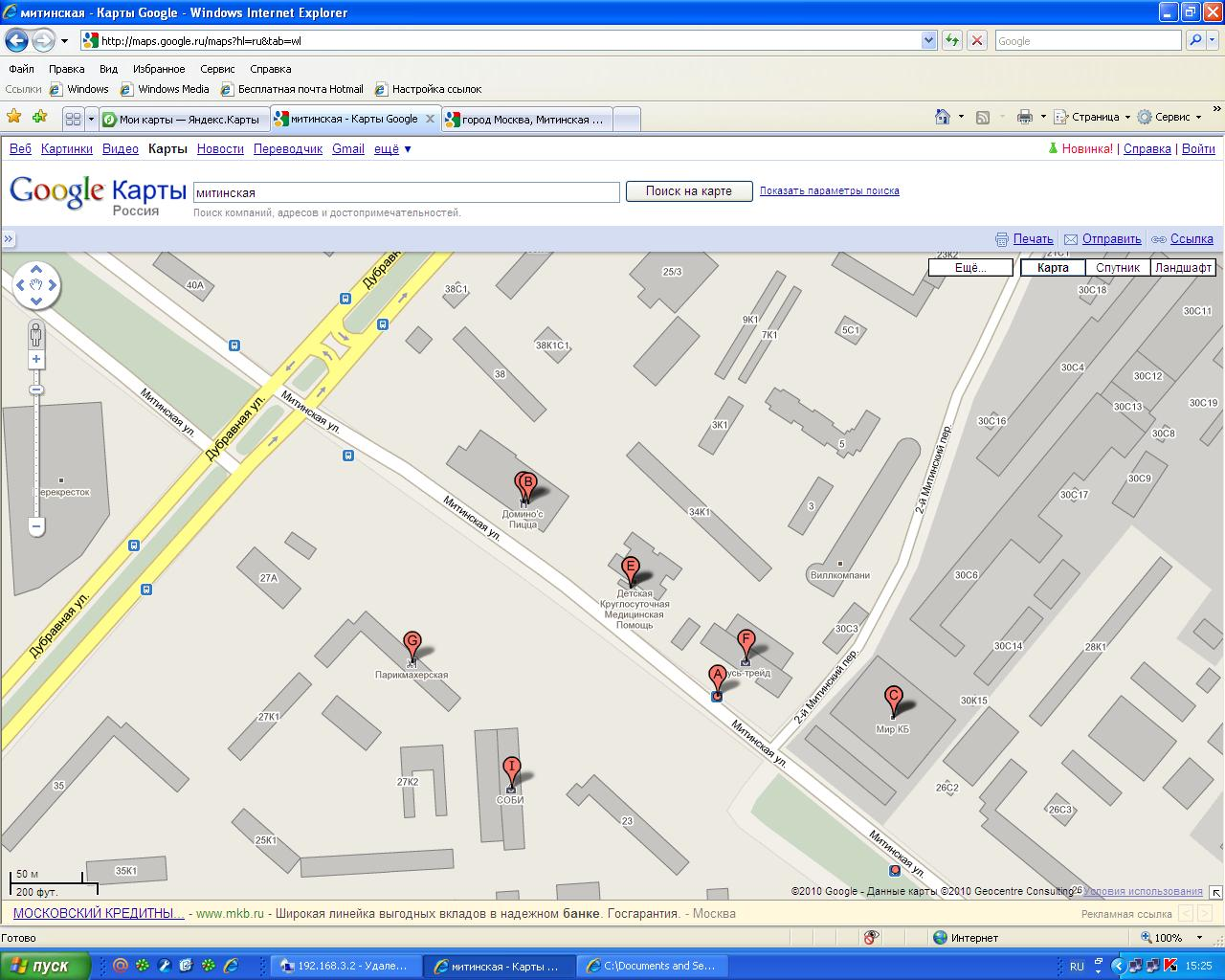Click the map pan control compass
The width and height of the screenshot is (1225, 980).
click(x=36, y=285)
